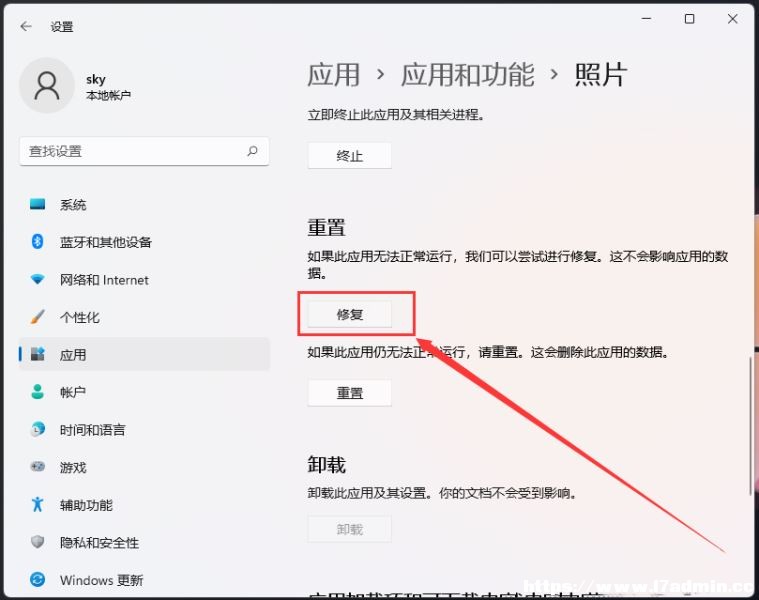Click the 重置 button
759x600 pixels.
(x=349, y=393)
